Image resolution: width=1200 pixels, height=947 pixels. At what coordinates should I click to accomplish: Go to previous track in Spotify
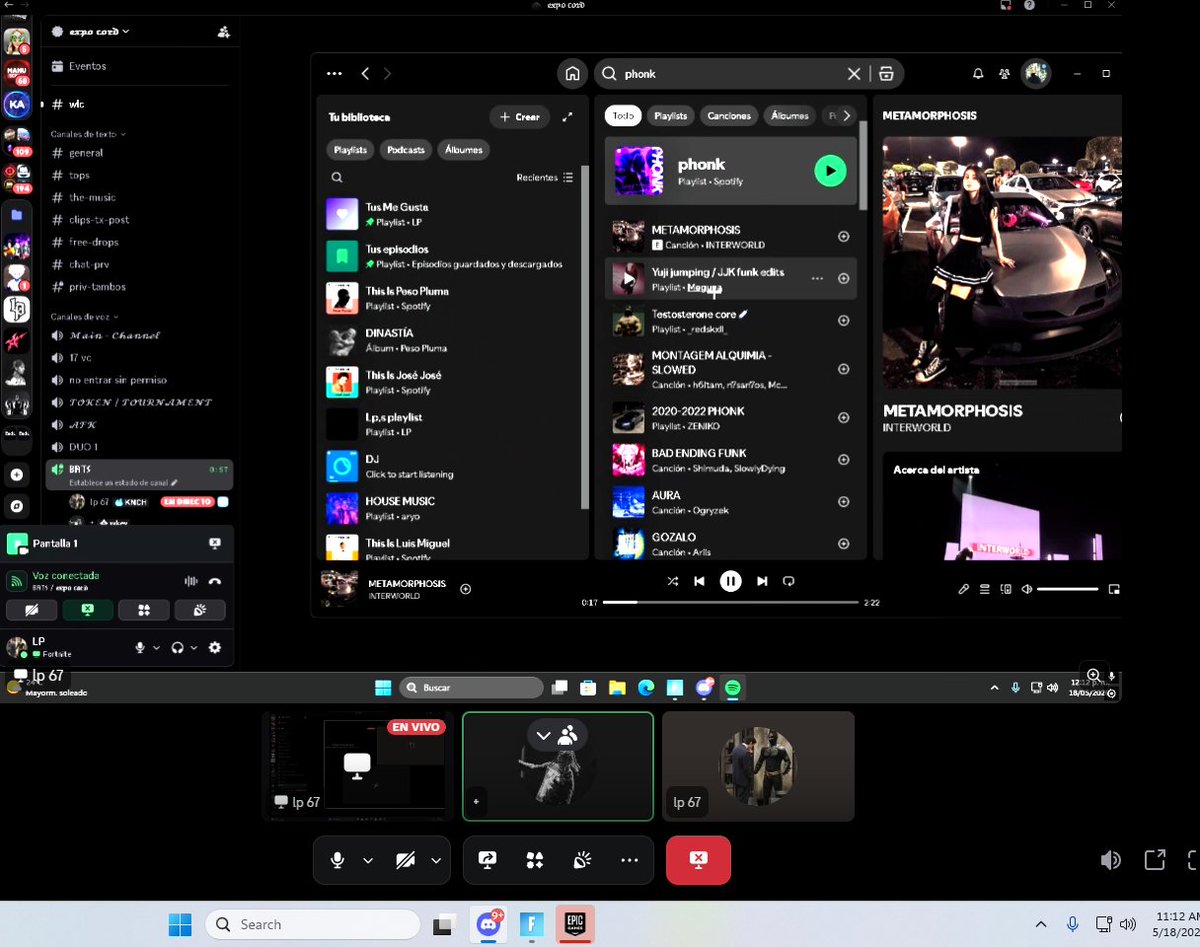700,581
